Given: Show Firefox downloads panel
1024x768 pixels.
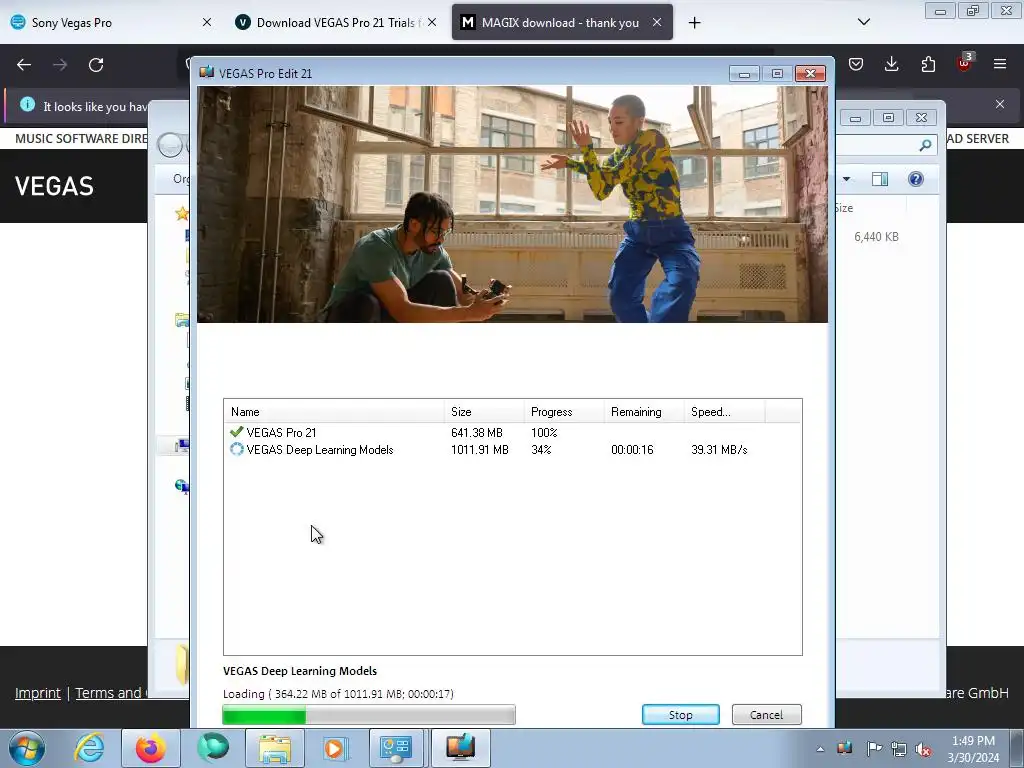Looking at the screenshot, I should (x=891, y=64).
